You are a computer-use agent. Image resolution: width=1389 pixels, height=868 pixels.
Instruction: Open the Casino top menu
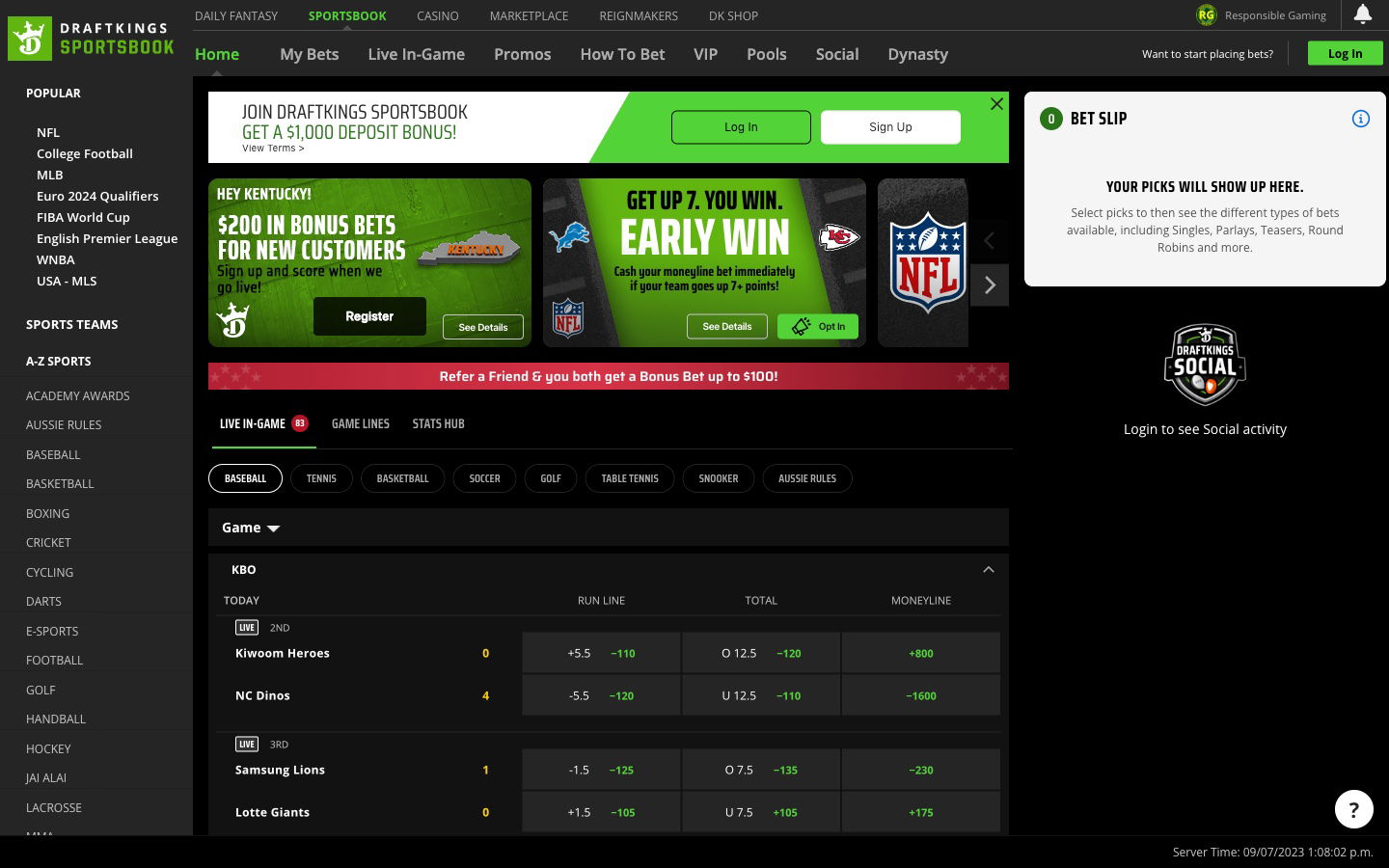438,15
